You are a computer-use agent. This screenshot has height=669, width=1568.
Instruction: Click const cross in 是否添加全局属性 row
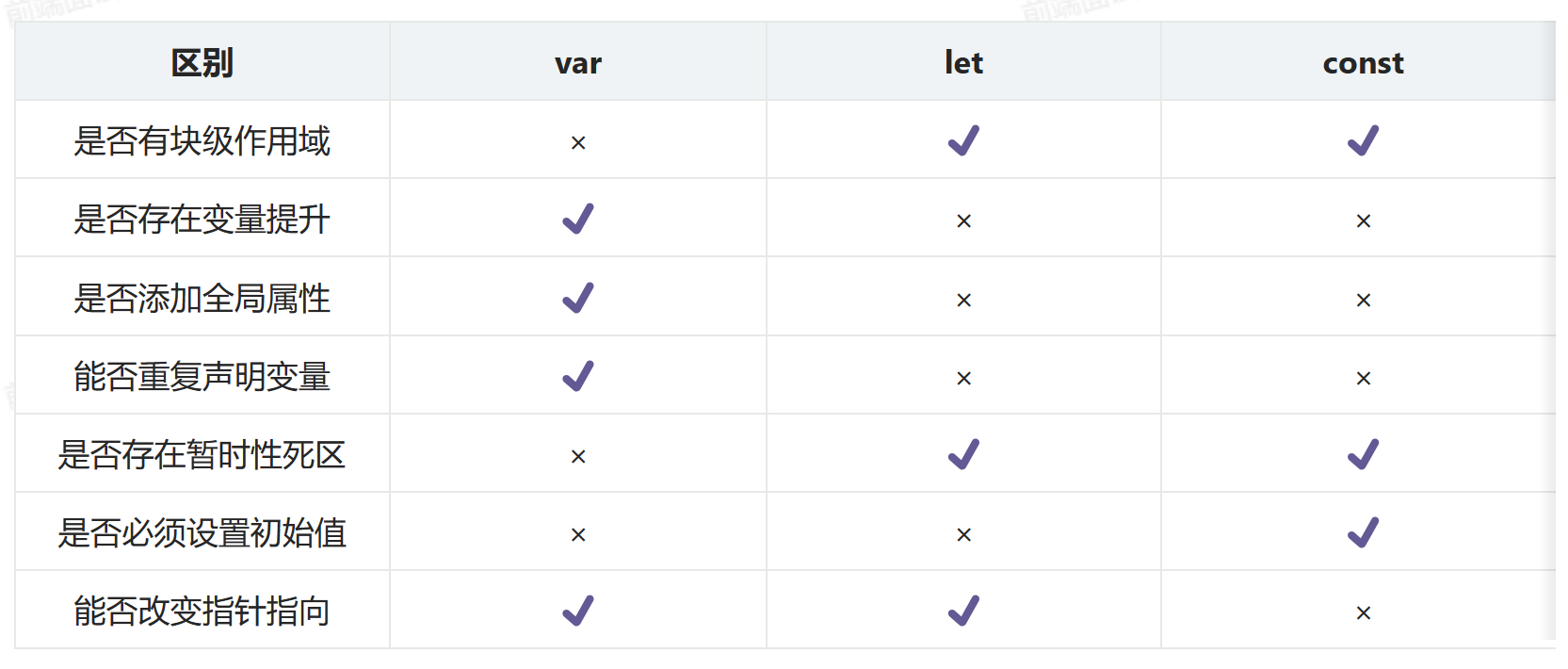pos(1363,301)
